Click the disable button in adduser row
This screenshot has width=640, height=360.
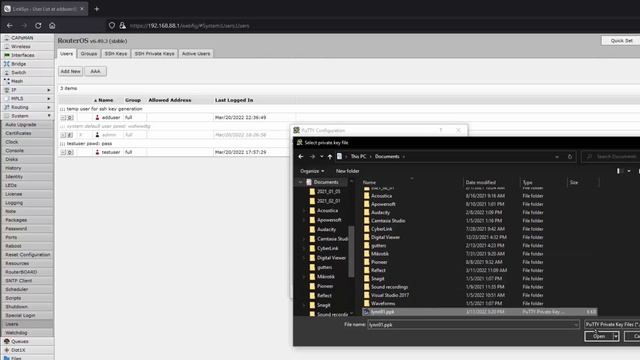click(70, 118)
